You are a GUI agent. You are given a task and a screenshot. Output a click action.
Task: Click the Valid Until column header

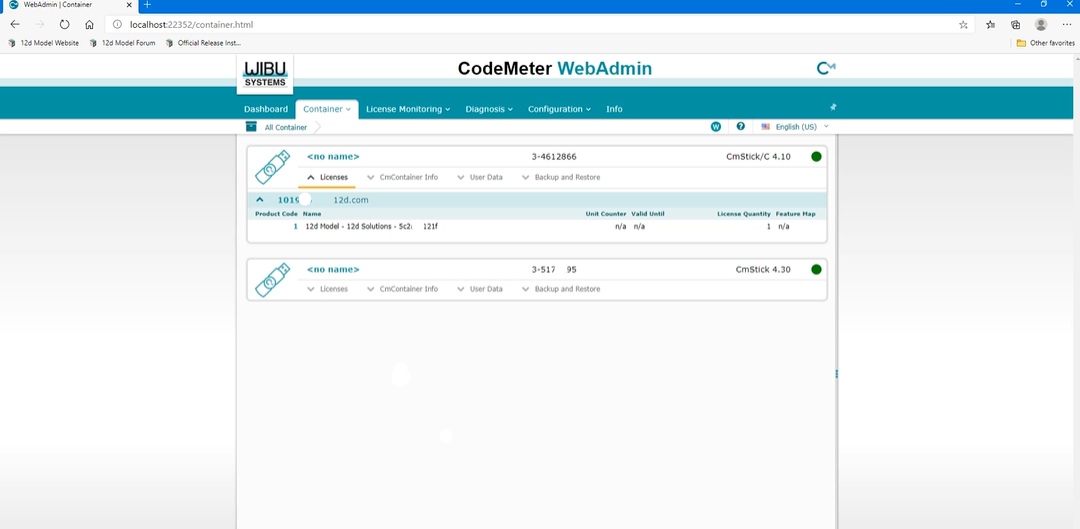tap(647, 214)
